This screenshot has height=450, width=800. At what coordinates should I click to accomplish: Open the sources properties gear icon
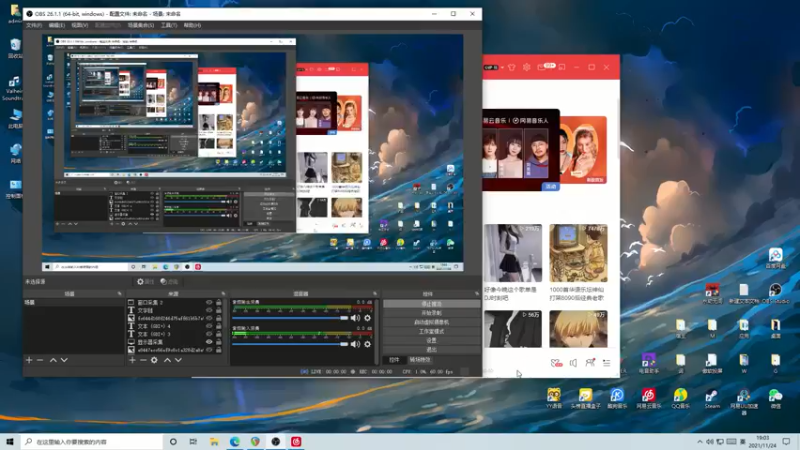click(154, 360)
